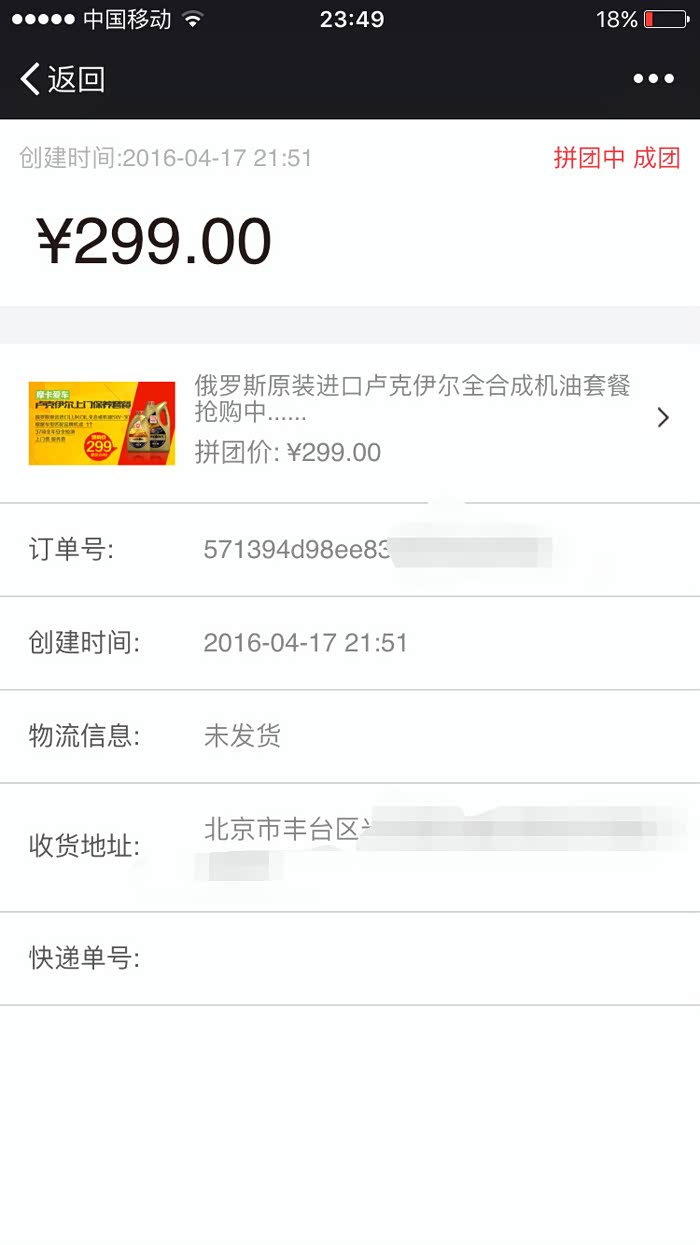Tap the ¥299.00 total amount

pyautogui.click(x=154, y=241)
